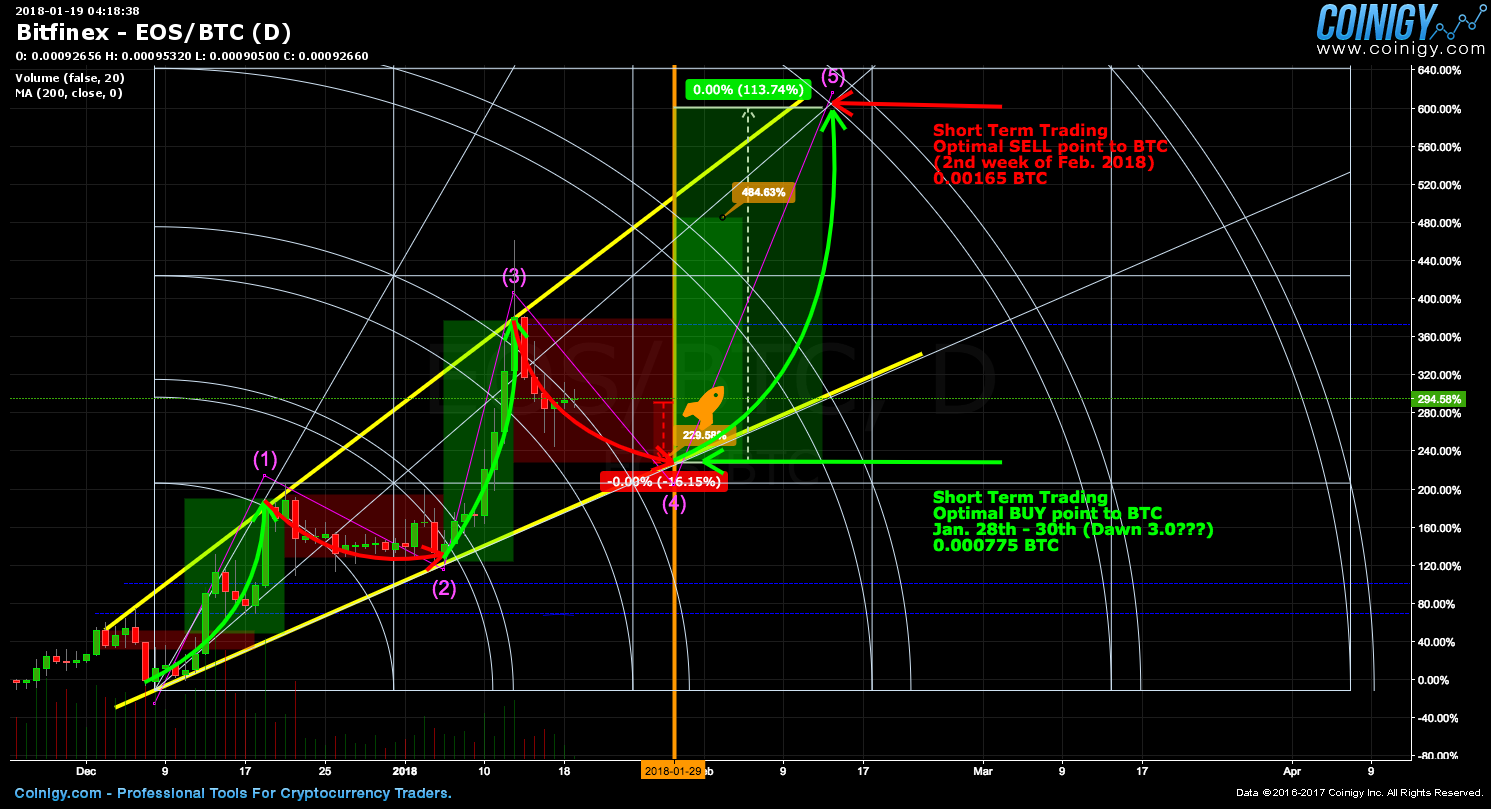Click the 120.00% label on the price axis
Screen dimensions: 1491x809
pyautogui.click(x=1441, y=566)
